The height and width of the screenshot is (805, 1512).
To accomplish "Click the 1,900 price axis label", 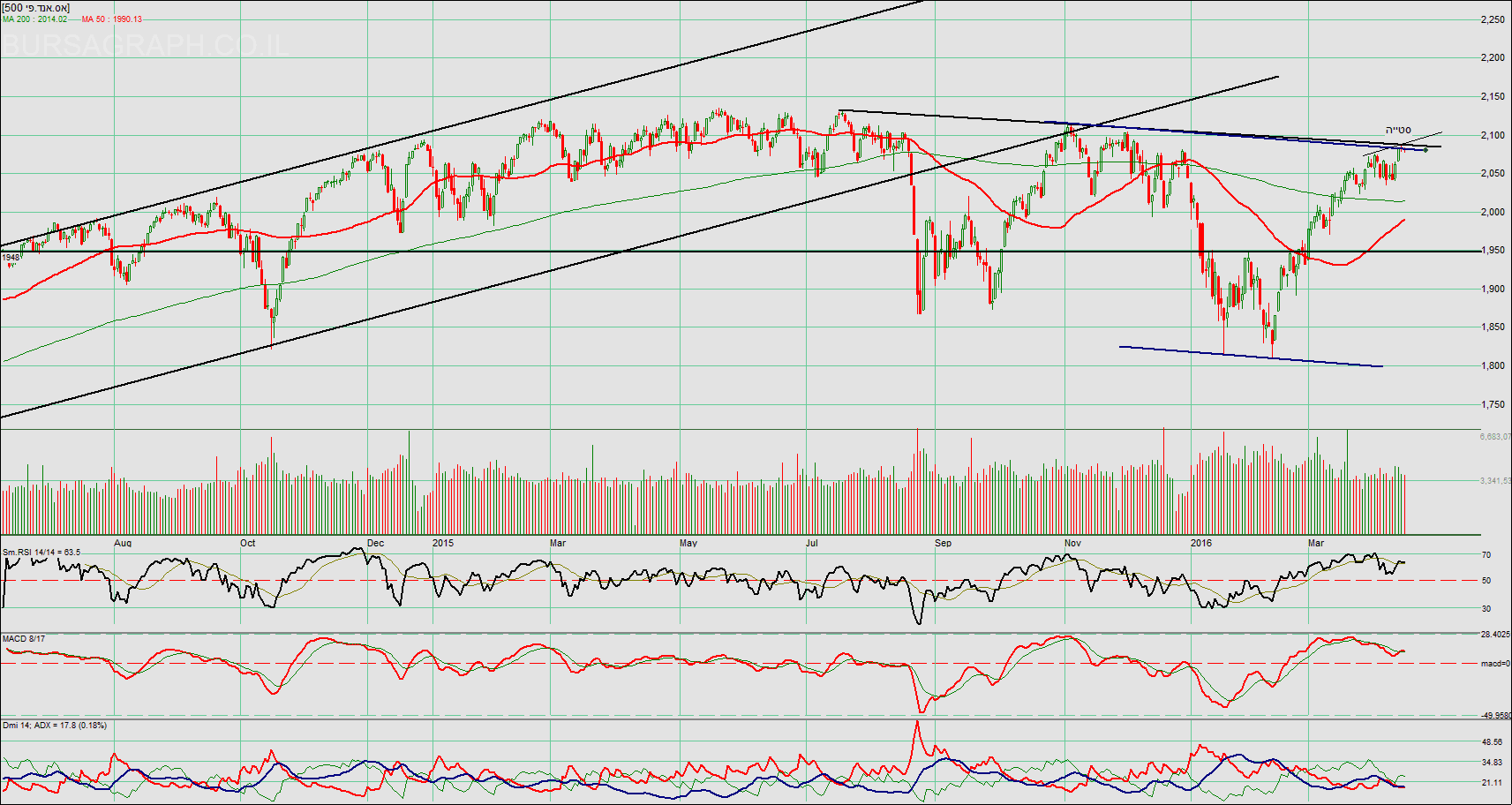I will pos(1493,290).
